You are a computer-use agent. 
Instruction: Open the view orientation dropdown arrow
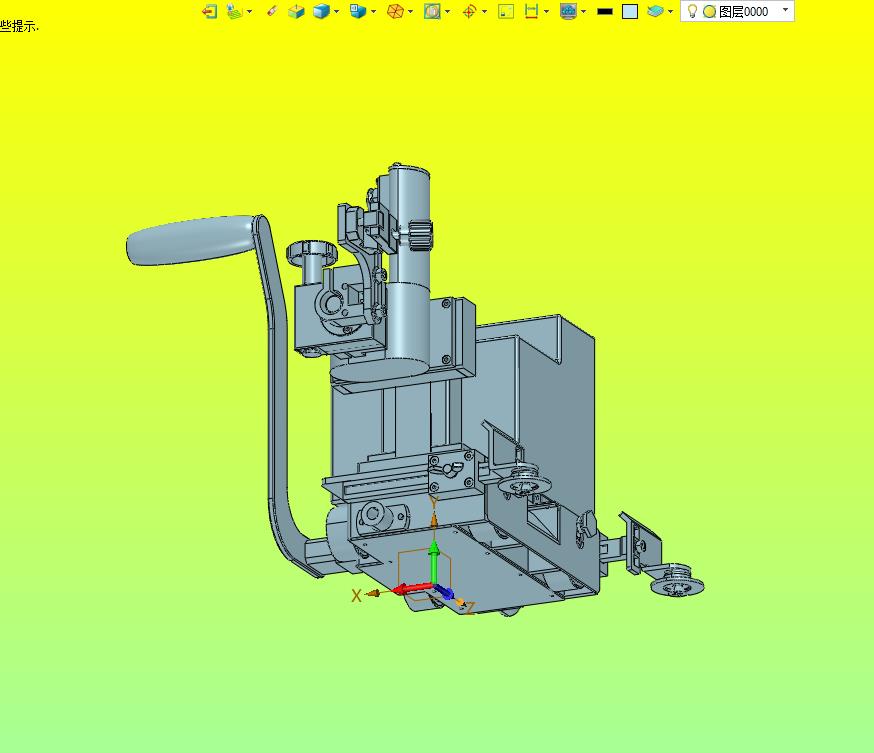point(373,12)
